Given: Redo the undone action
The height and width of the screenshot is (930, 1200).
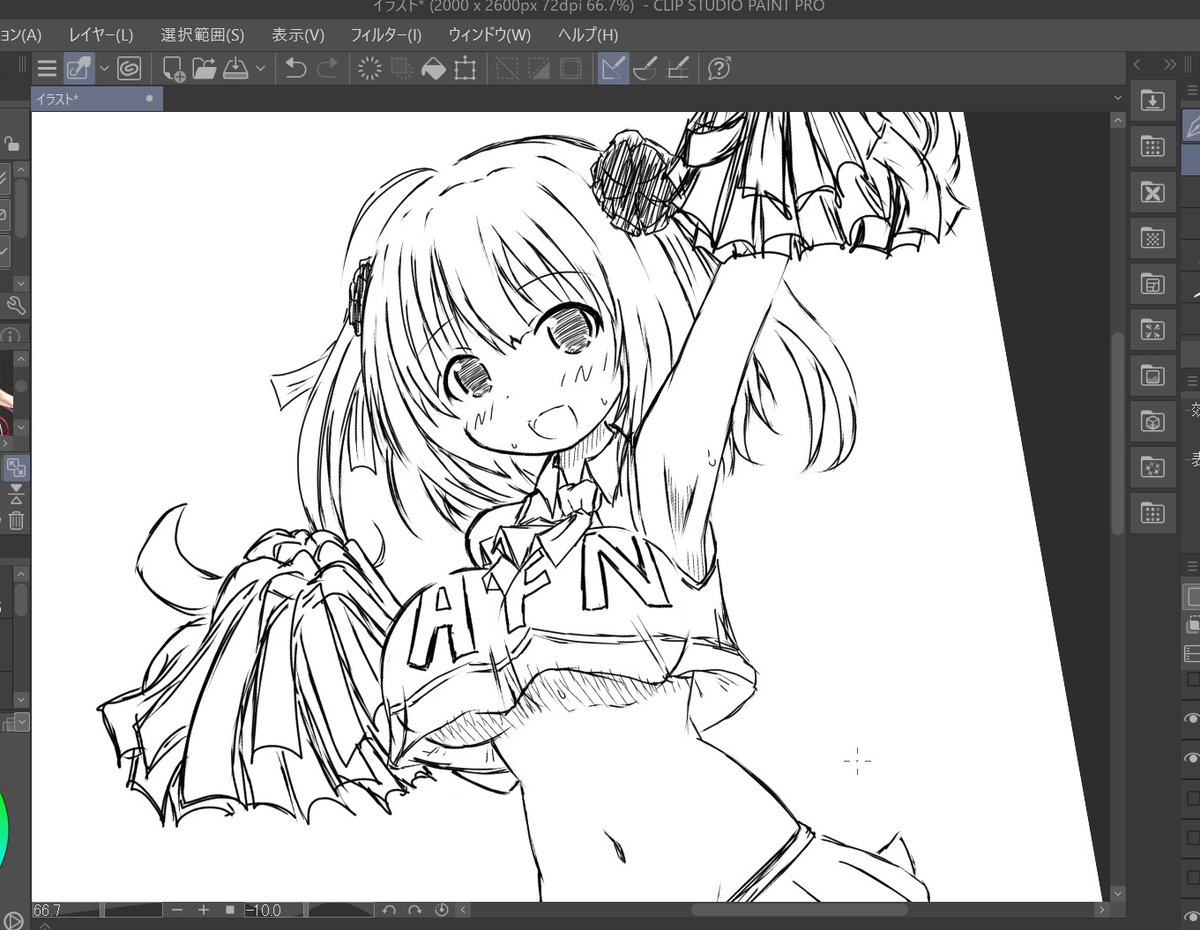Looking at the screenshot, I should click(327, 69).
